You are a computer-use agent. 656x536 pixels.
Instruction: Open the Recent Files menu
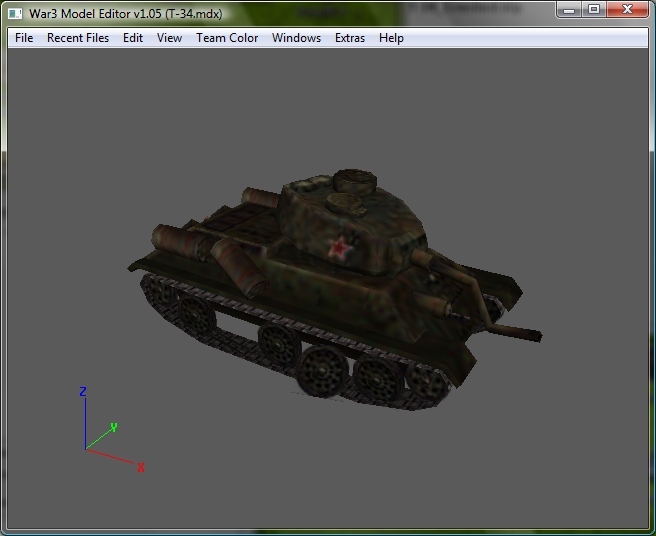78,38
